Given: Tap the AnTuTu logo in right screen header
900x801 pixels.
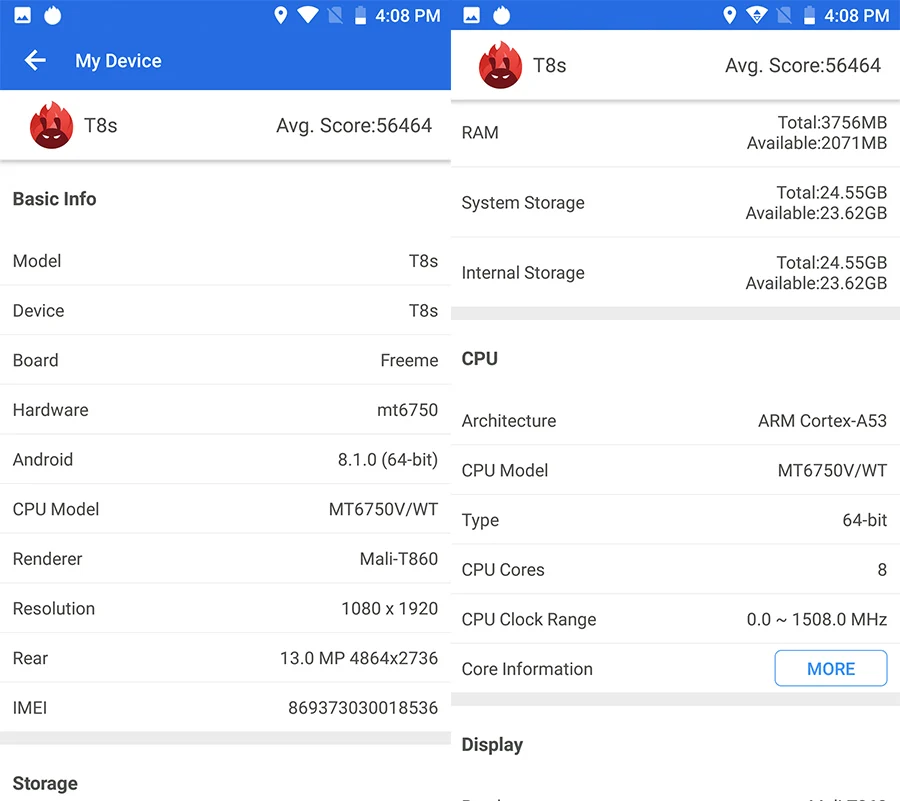Looking at the screenshot, I should [x=500, y=65].
